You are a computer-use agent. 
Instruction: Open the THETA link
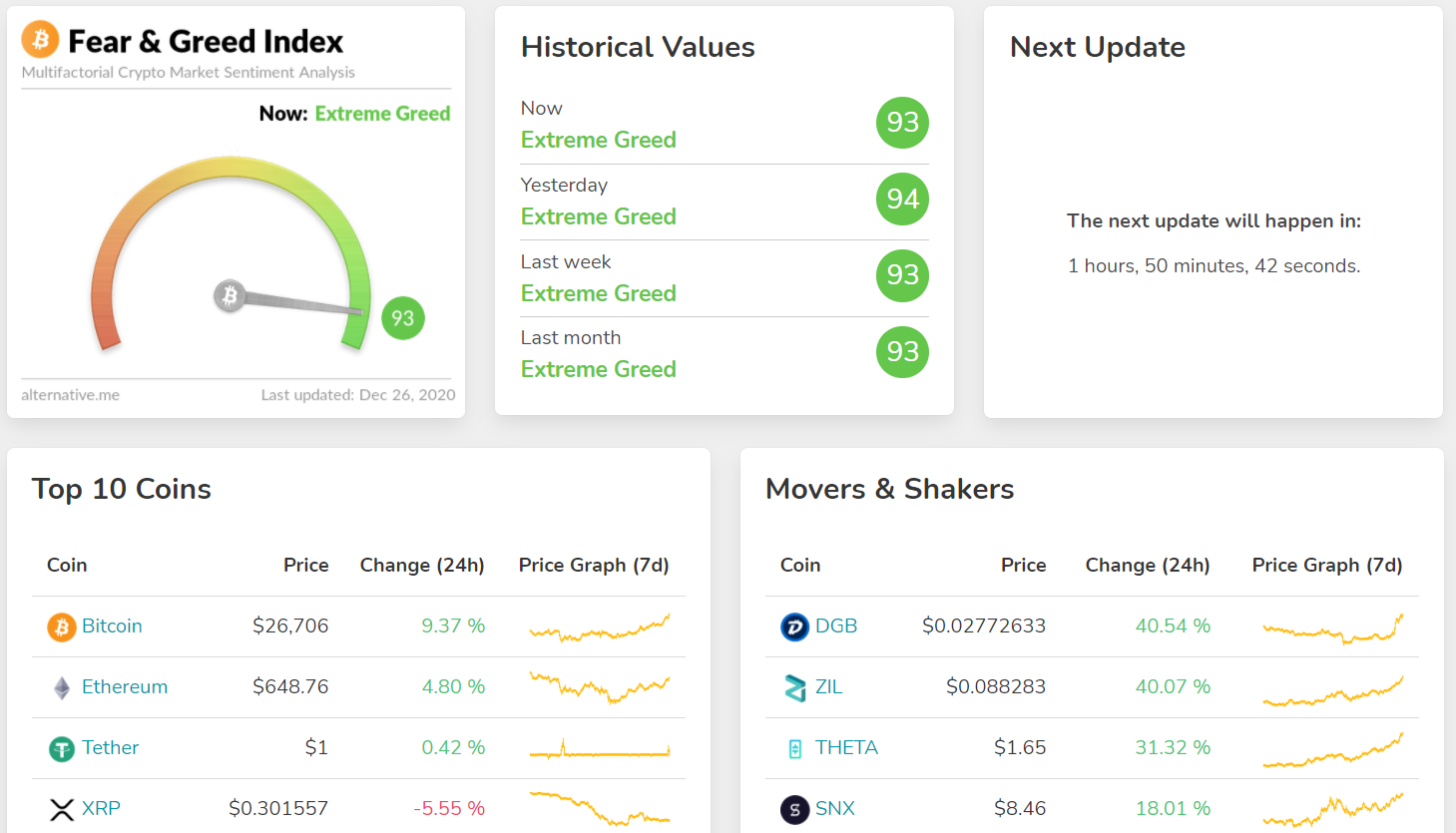(x=846, y=747)
